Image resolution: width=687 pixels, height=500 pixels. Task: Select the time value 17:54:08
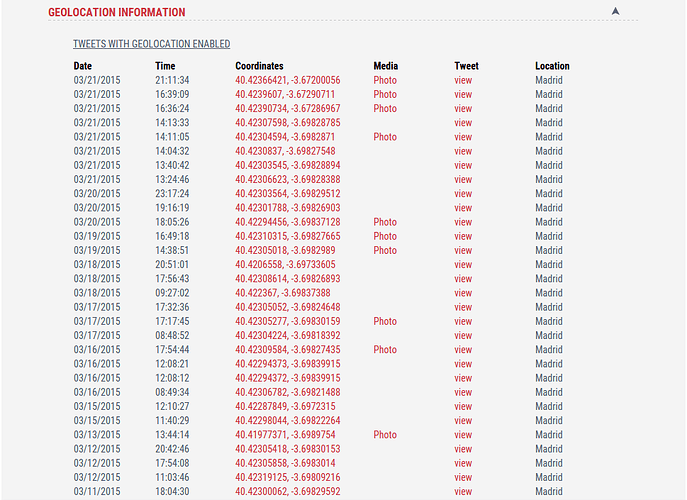pyautogui.click(x=172, y=463)
